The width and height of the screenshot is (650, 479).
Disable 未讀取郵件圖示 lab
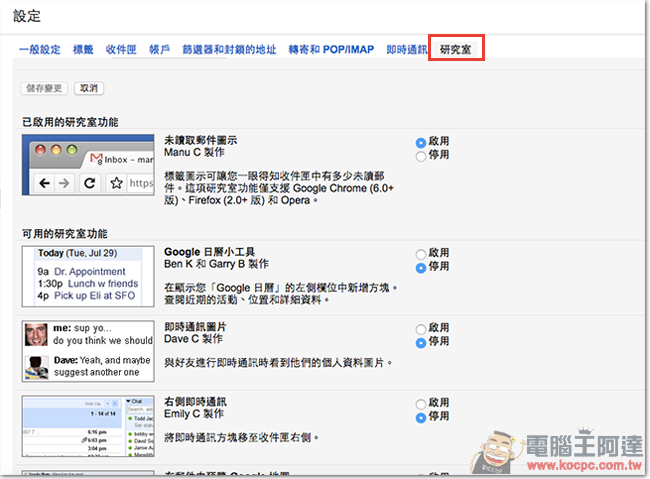421,156
